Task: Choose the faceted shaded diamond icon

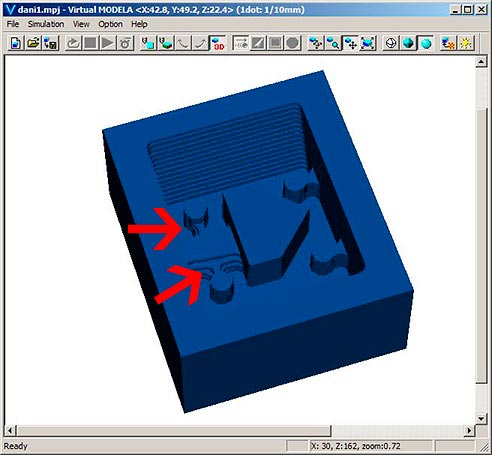Action: pos(408,43)
